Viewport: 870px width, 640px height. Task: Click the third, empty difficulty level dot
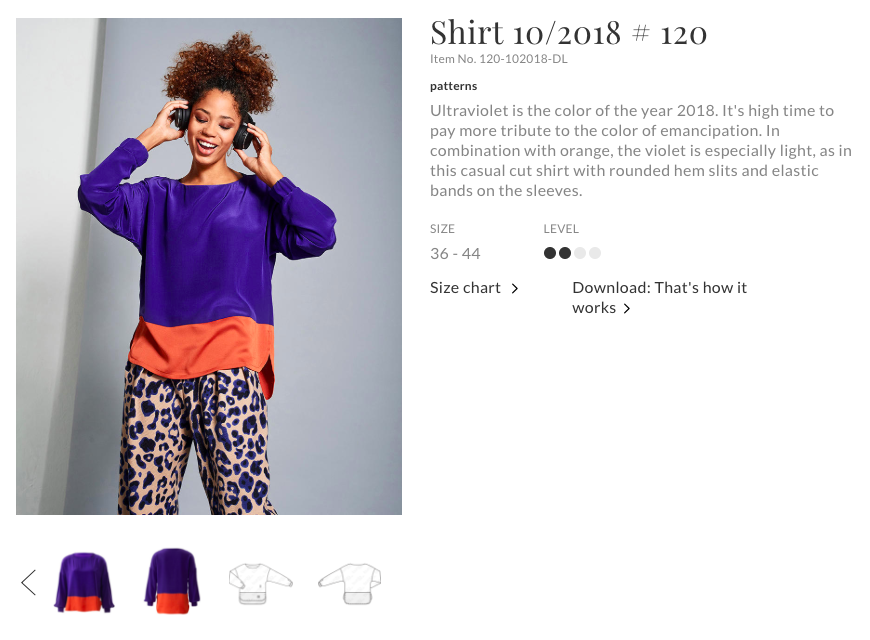tap(580, 254)
